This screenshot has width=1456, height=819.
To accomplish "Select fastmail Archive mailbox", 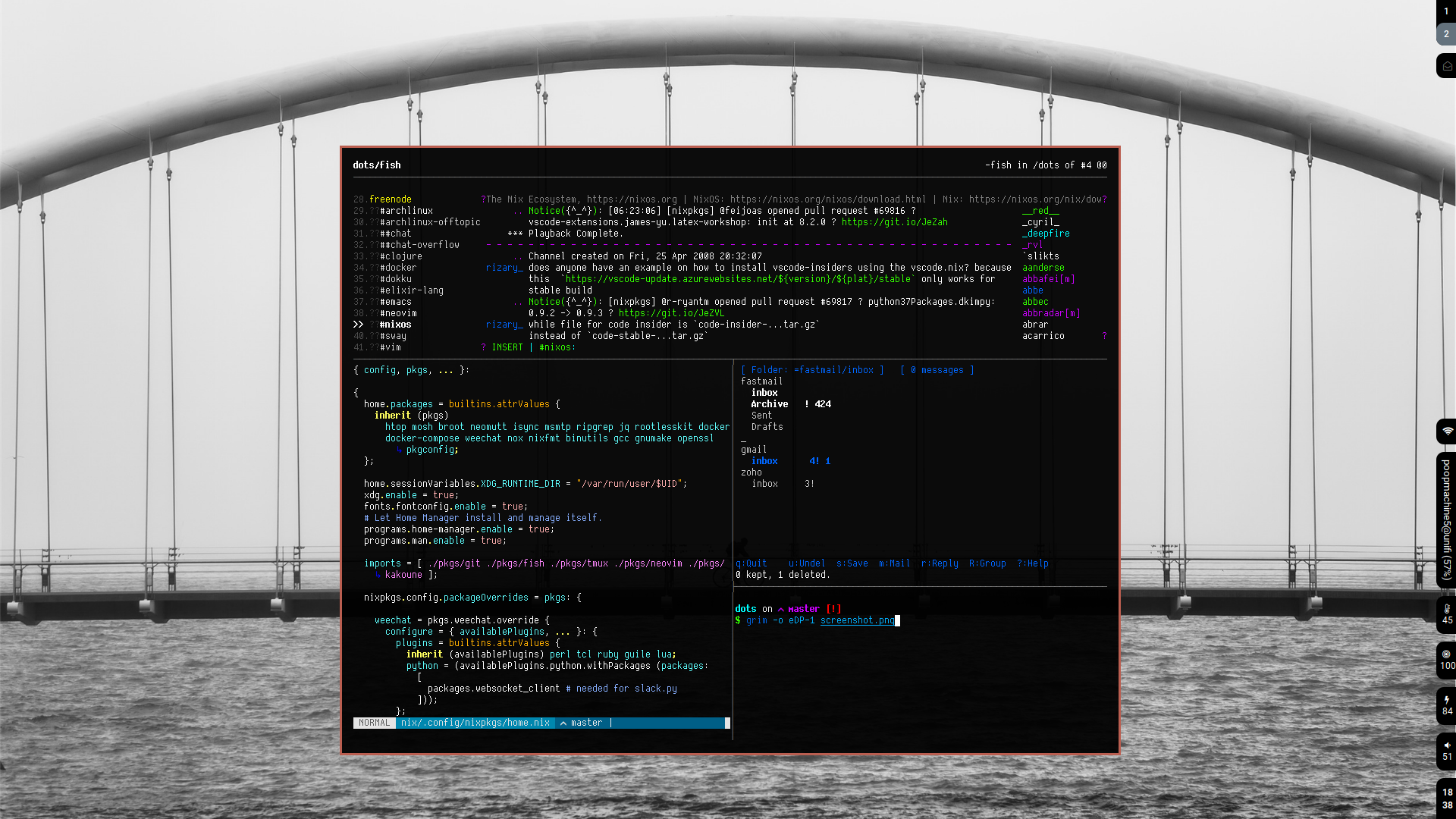I will [769, 404].
